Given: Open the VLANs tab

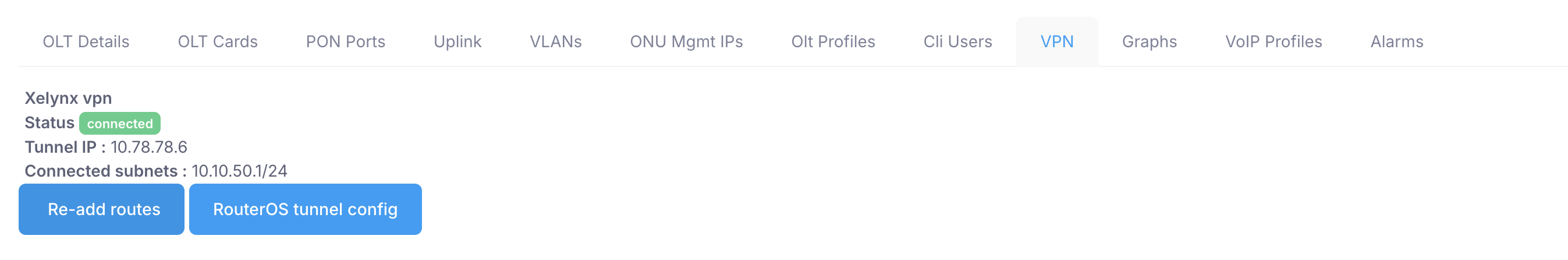Looking at the screenshot, I should [555, 41].
